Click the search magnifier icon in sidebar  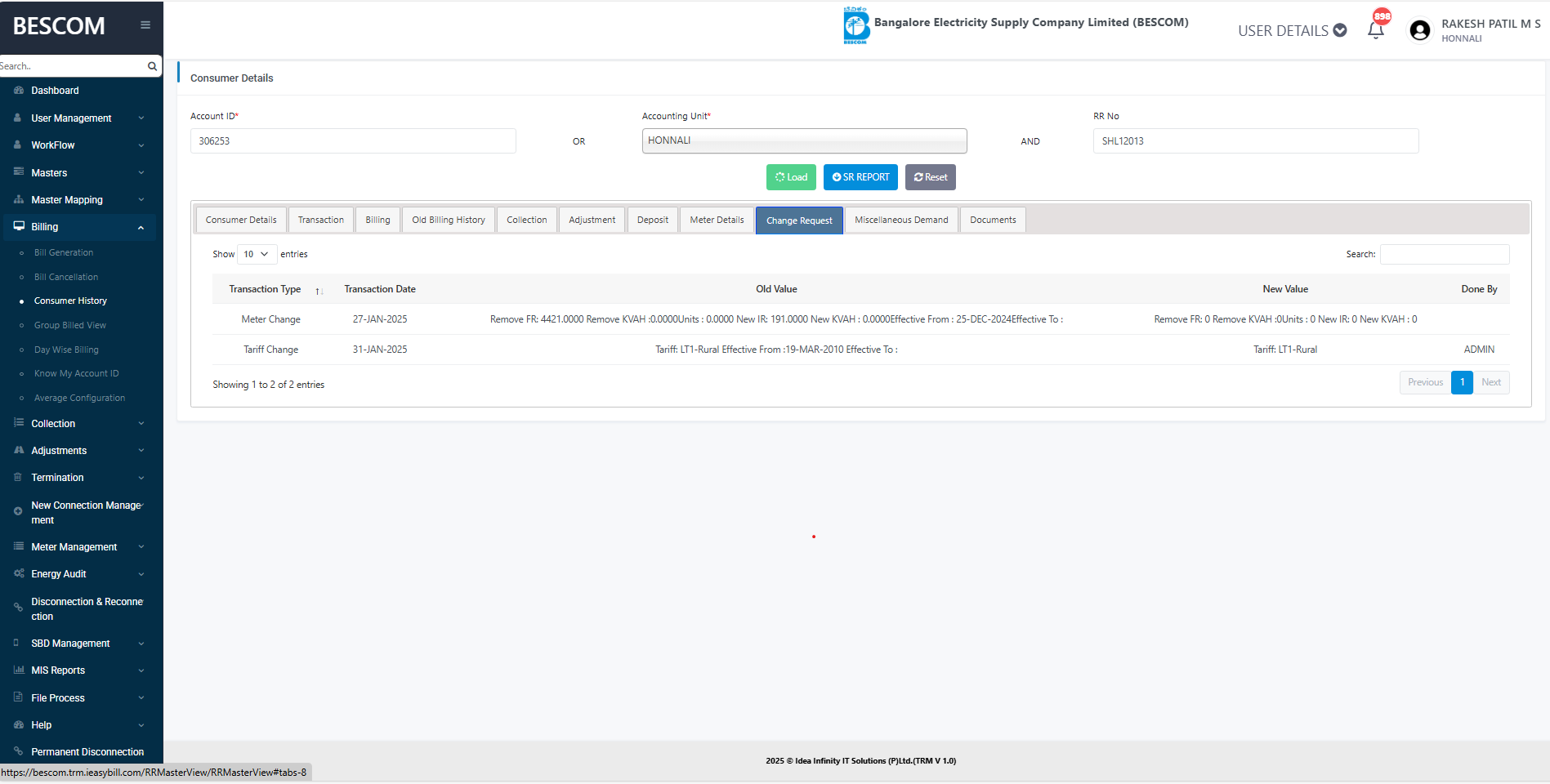(x=152, y=66)
